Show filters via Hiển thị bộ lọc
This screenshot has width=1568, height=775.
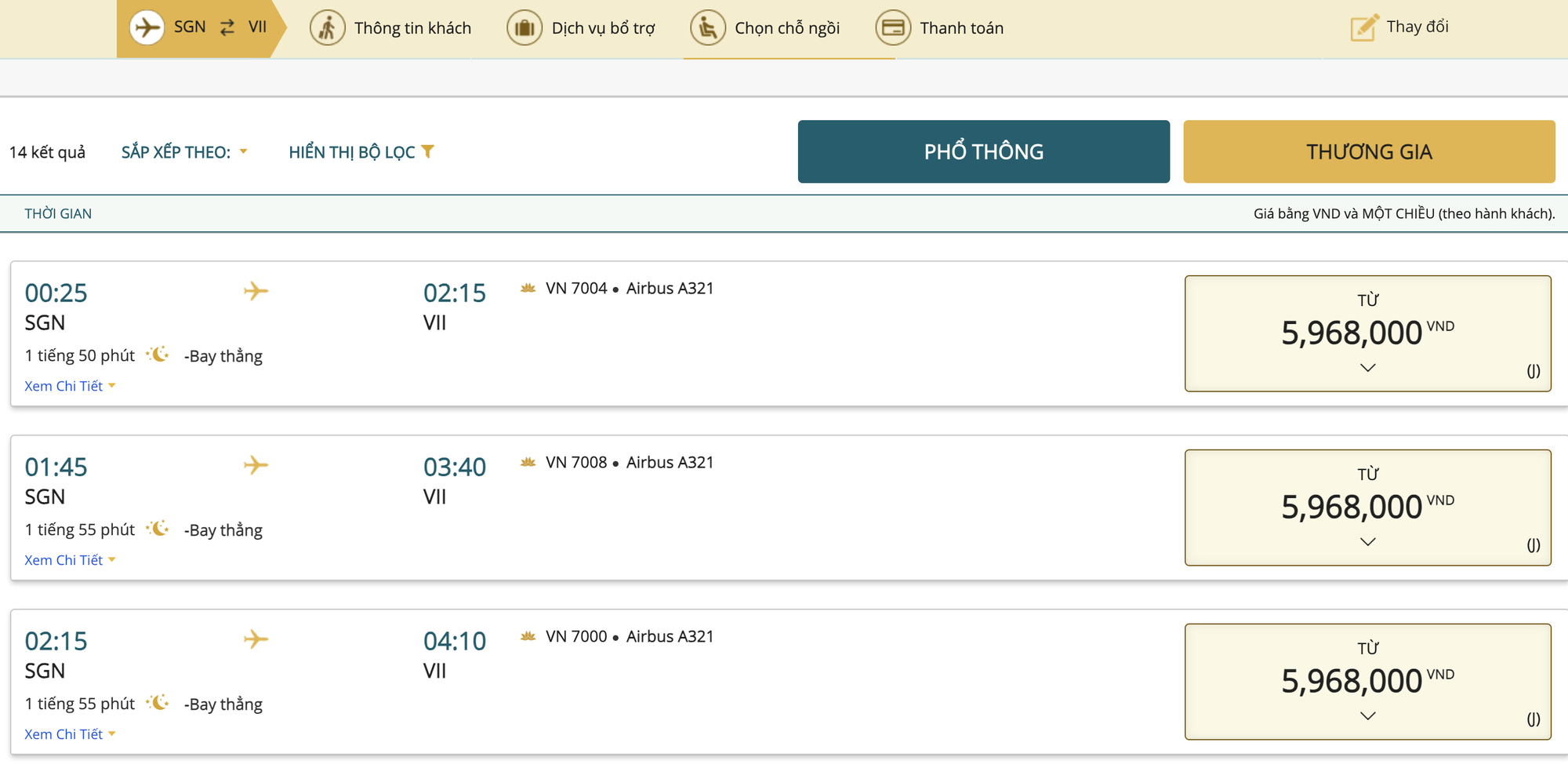(361, 152)
